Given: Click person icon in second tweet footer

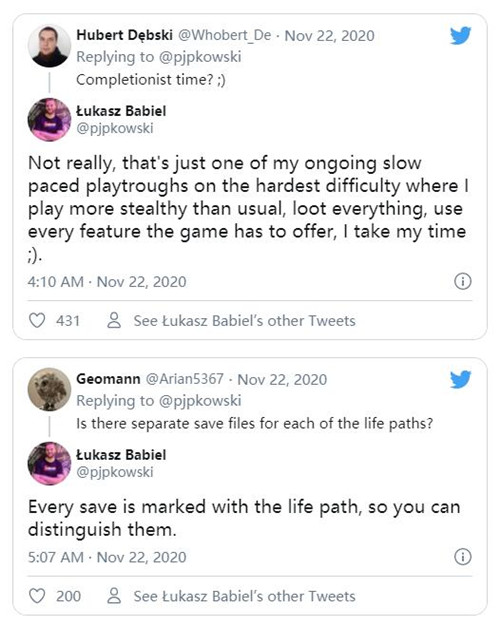Looking at the screenshot, I should click(114, 596).
